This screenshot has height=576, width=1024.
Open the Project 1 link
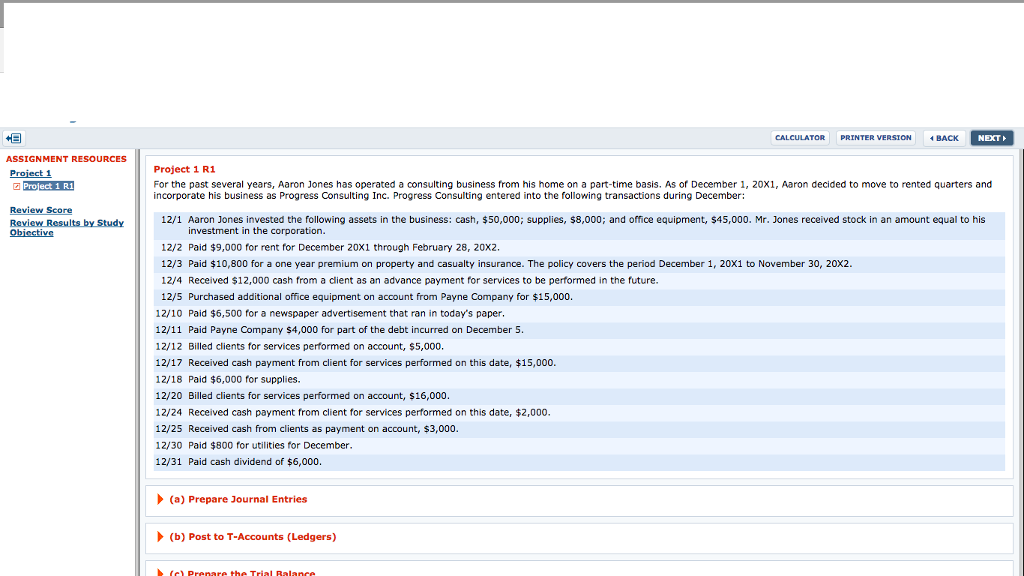[30, 172]
